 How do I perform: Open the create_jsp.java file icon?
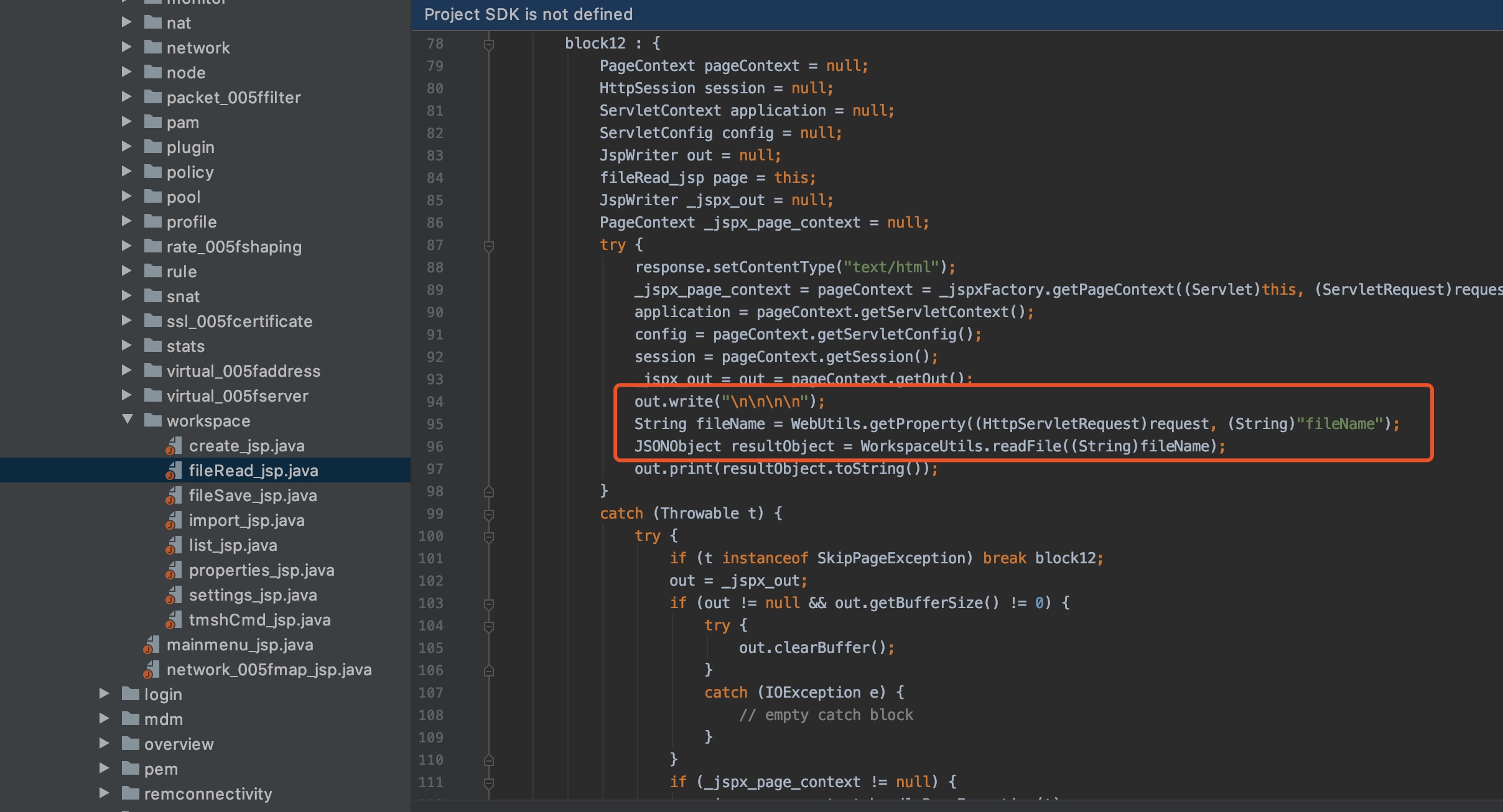pos(174,446)
